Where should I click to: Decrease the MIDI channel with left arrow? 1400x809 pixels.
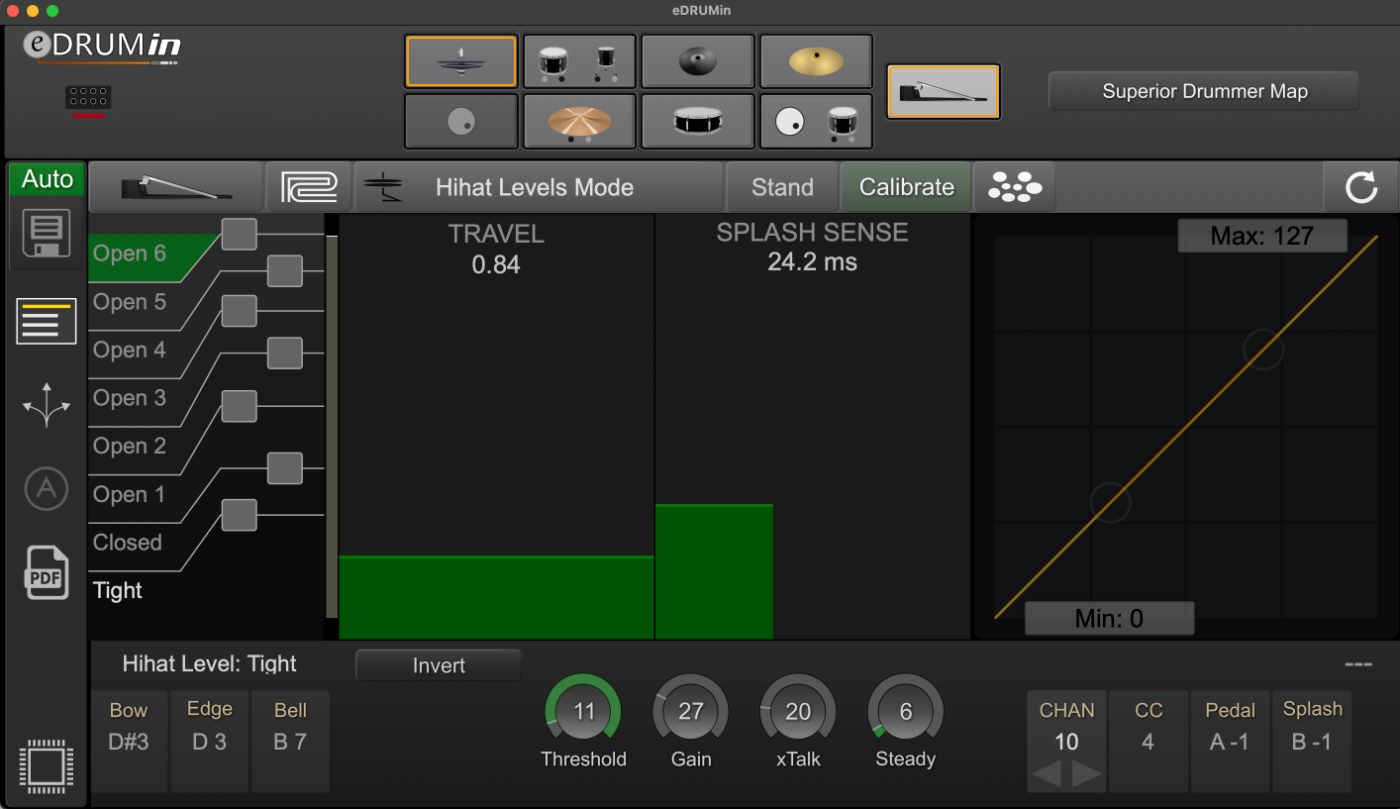coord(1046,774)
